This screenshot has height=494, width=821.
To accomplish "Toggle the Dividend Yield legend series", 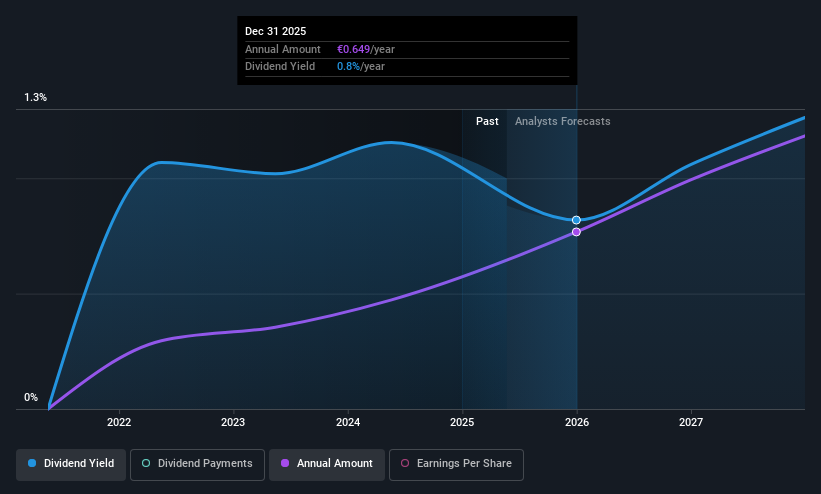I will (71, 465).
